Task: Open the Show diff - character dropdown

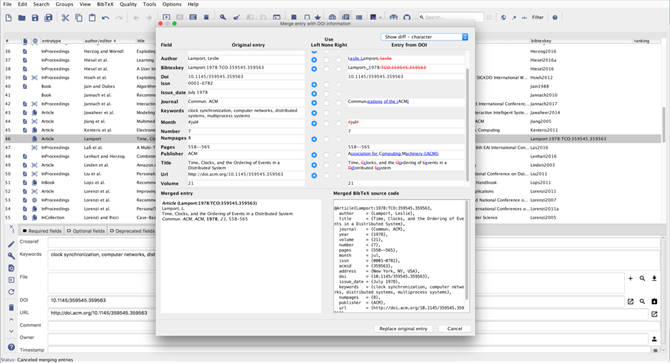Action: [424, 37]
